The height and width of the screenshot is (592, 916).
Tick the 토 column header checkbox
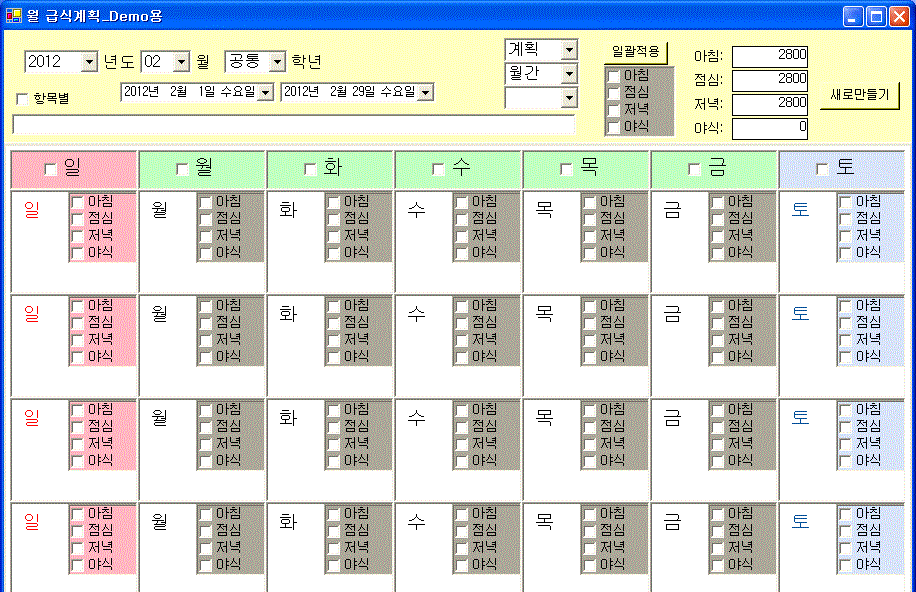(x=822, y=169)
